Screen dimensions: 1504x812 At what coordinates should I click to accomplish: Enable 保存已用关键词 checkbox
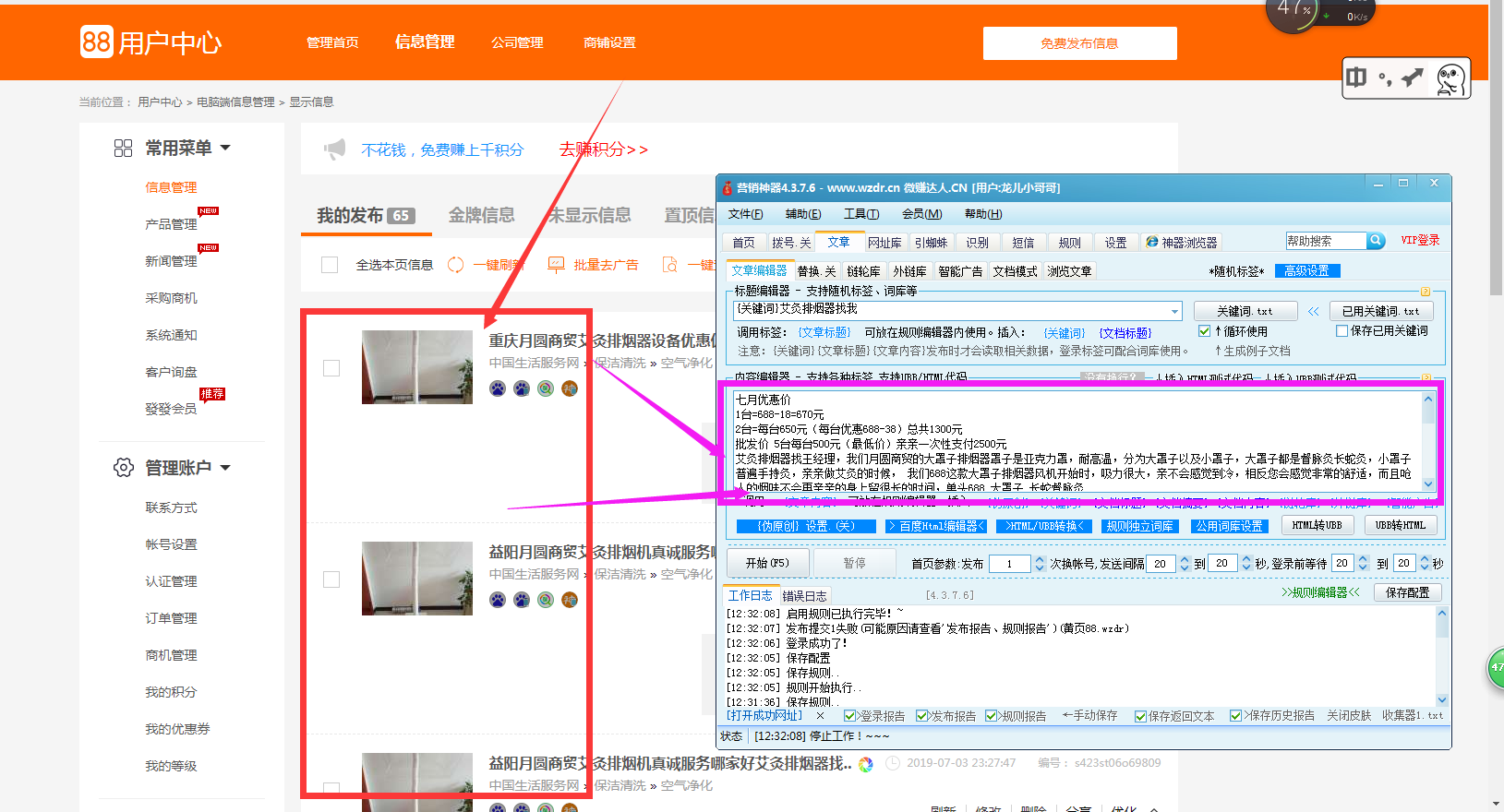click(x=1342, y=331)
